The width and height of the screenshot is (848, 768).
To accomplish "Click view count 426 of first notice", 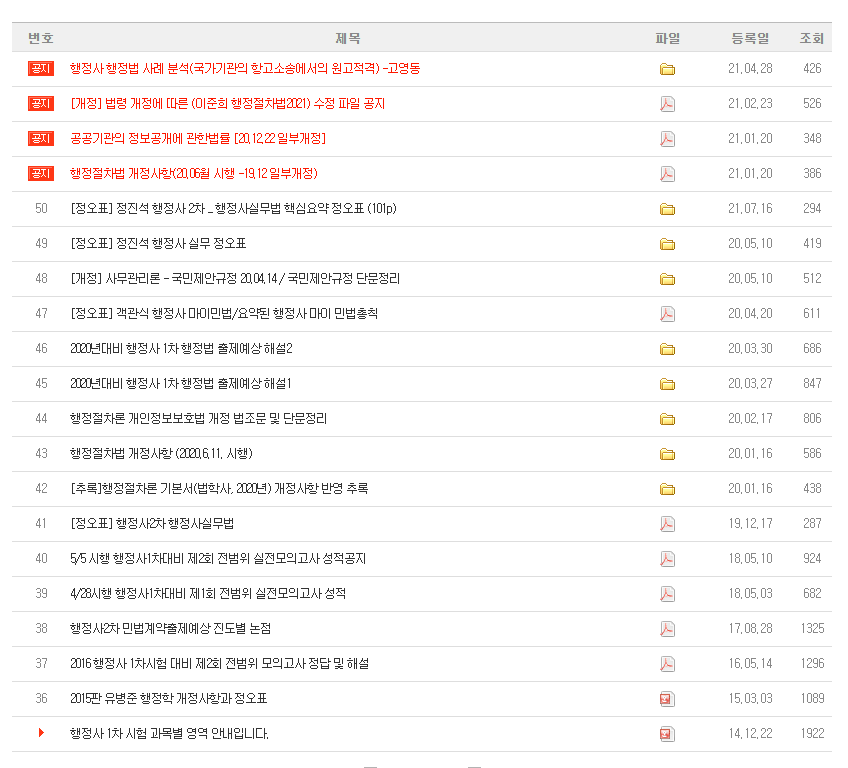I will click(812, 69).
